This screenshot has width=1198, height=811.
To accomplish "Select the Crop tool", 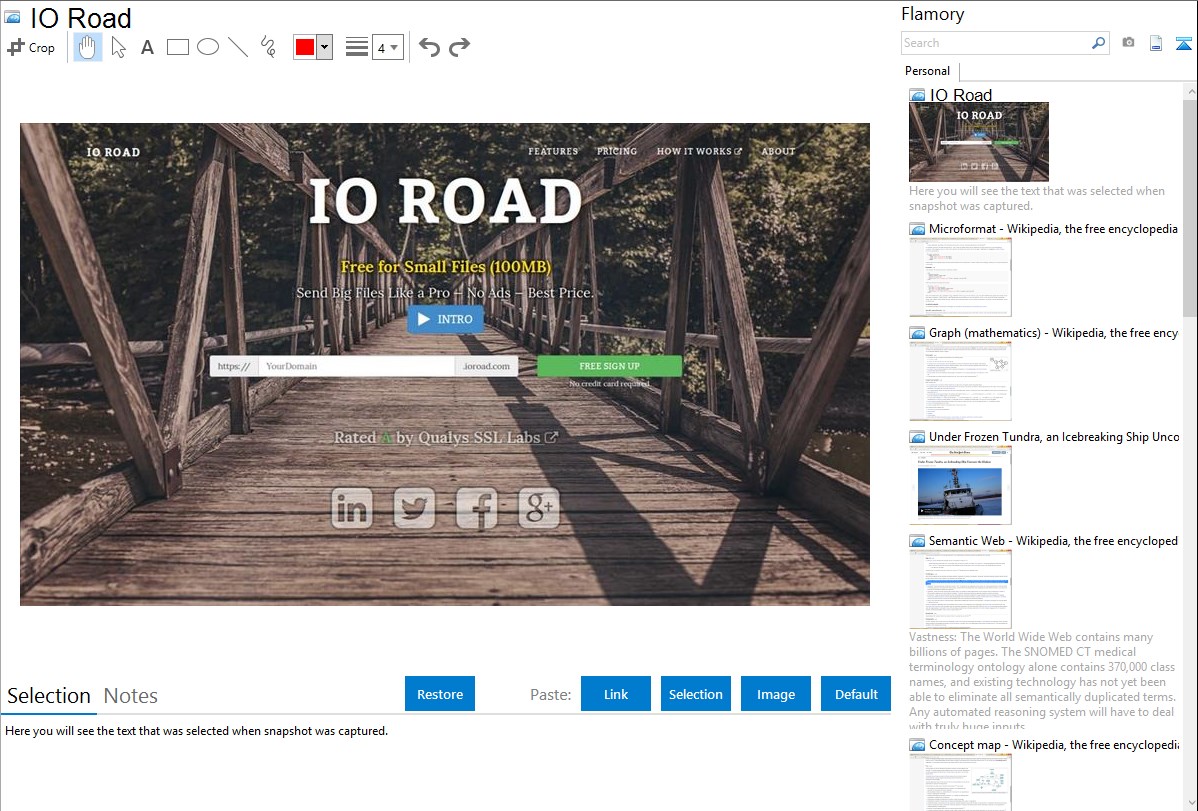I will (31, 47).
